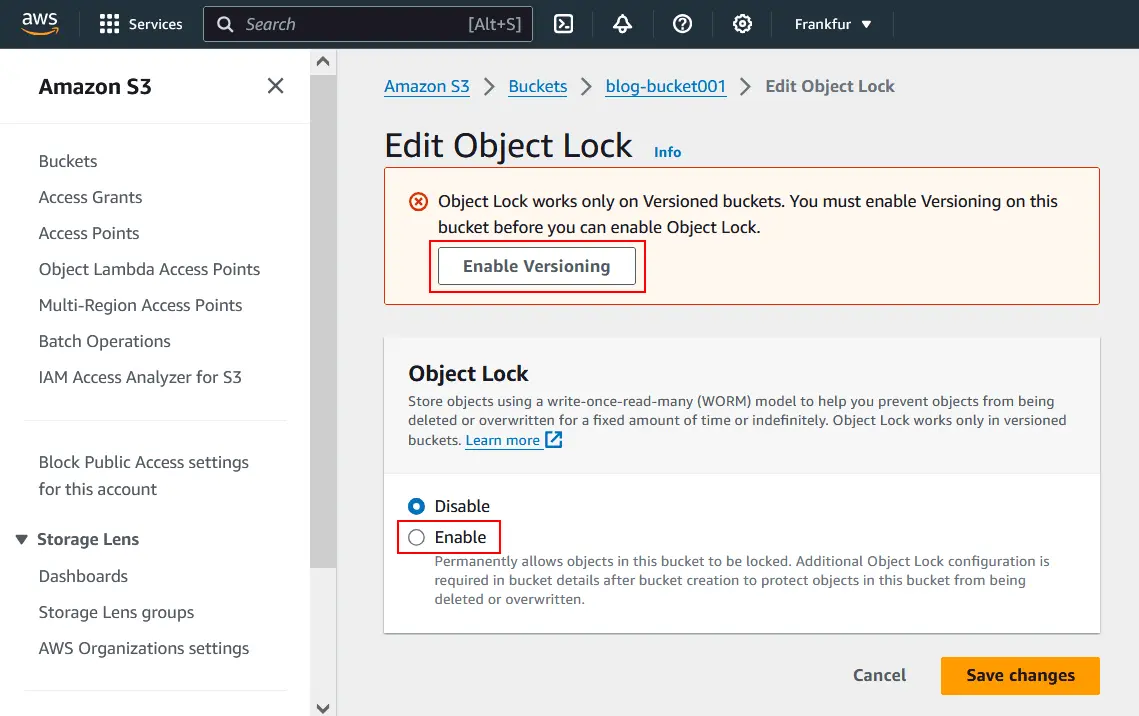
Task: Click the sidebar scroll down arrow
Action: [x=323, y=707]
